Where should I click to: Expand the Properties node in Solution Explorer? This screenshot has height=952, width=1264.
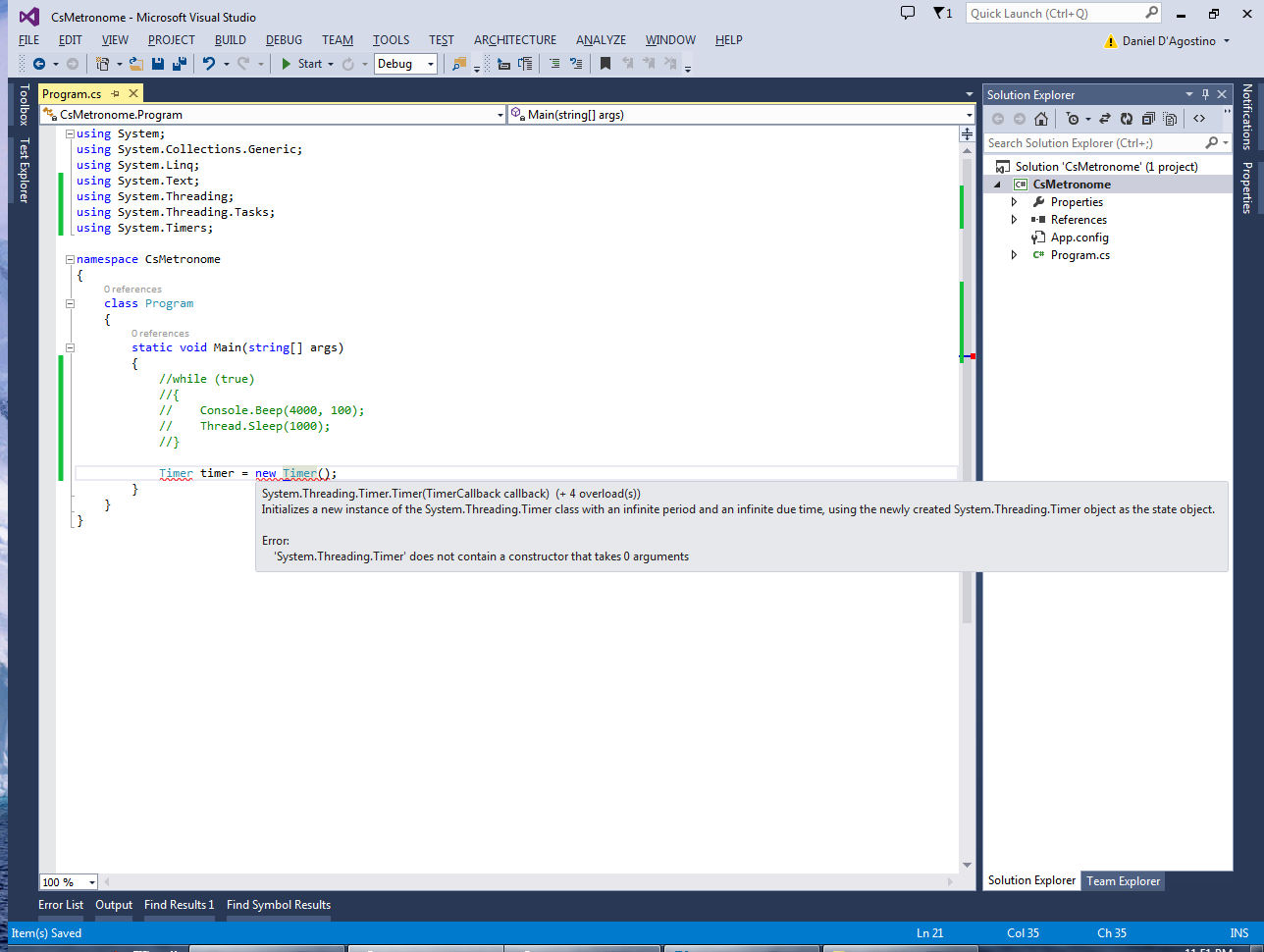click(x=1015, y=202)
